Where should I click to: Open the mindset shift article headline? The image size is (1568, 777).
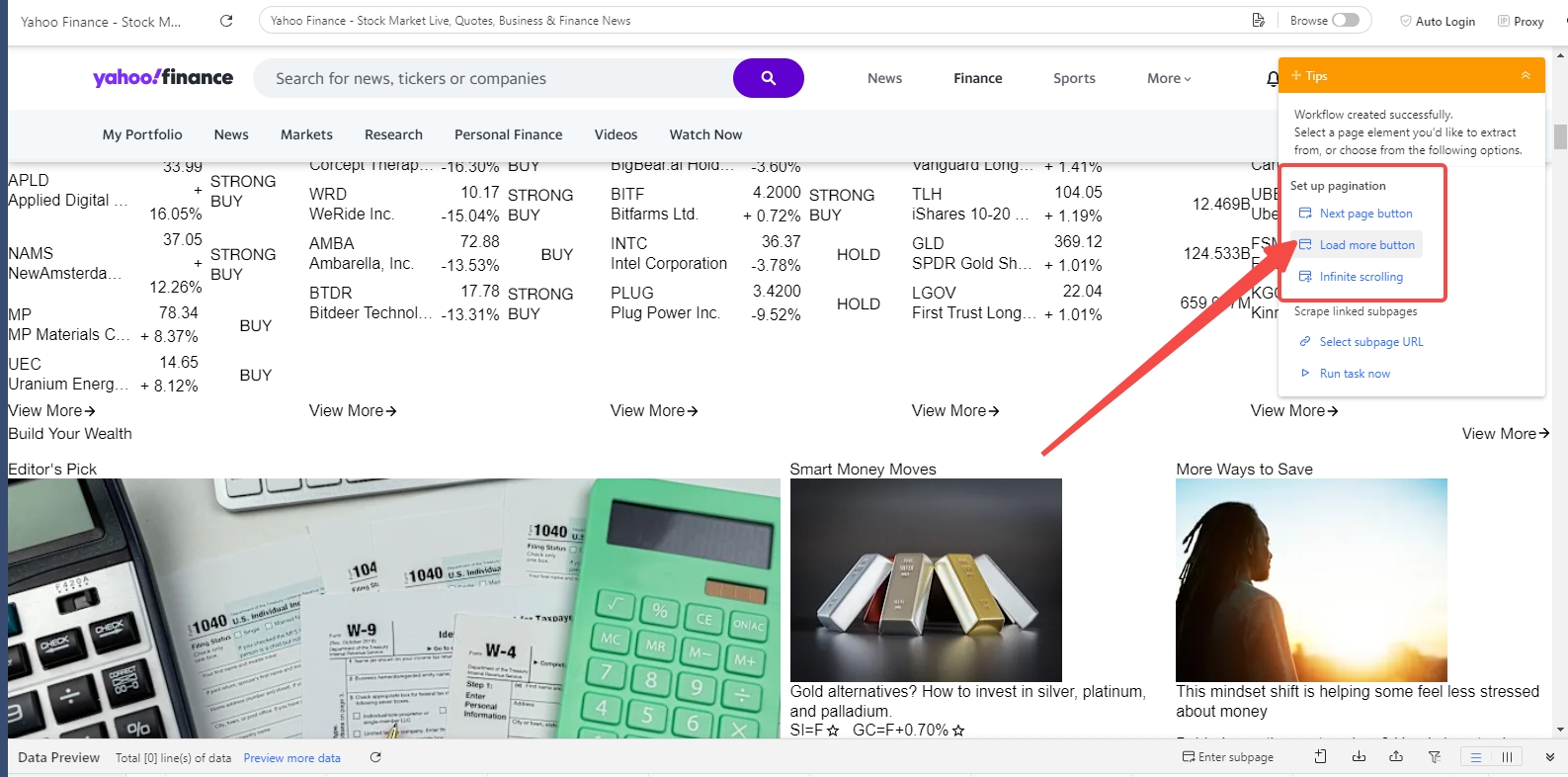coord(1358,701)
